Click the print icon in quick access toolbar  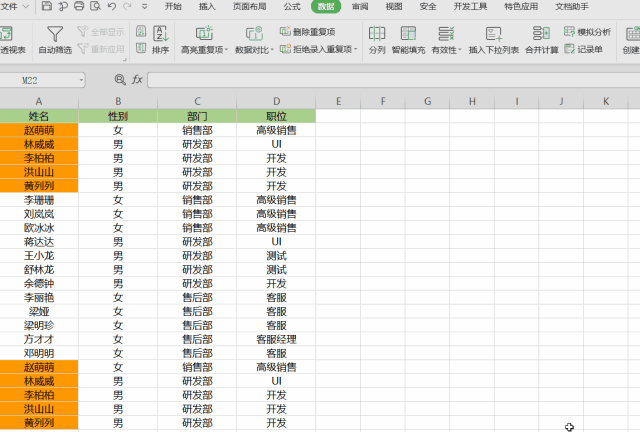pos(79,6)
